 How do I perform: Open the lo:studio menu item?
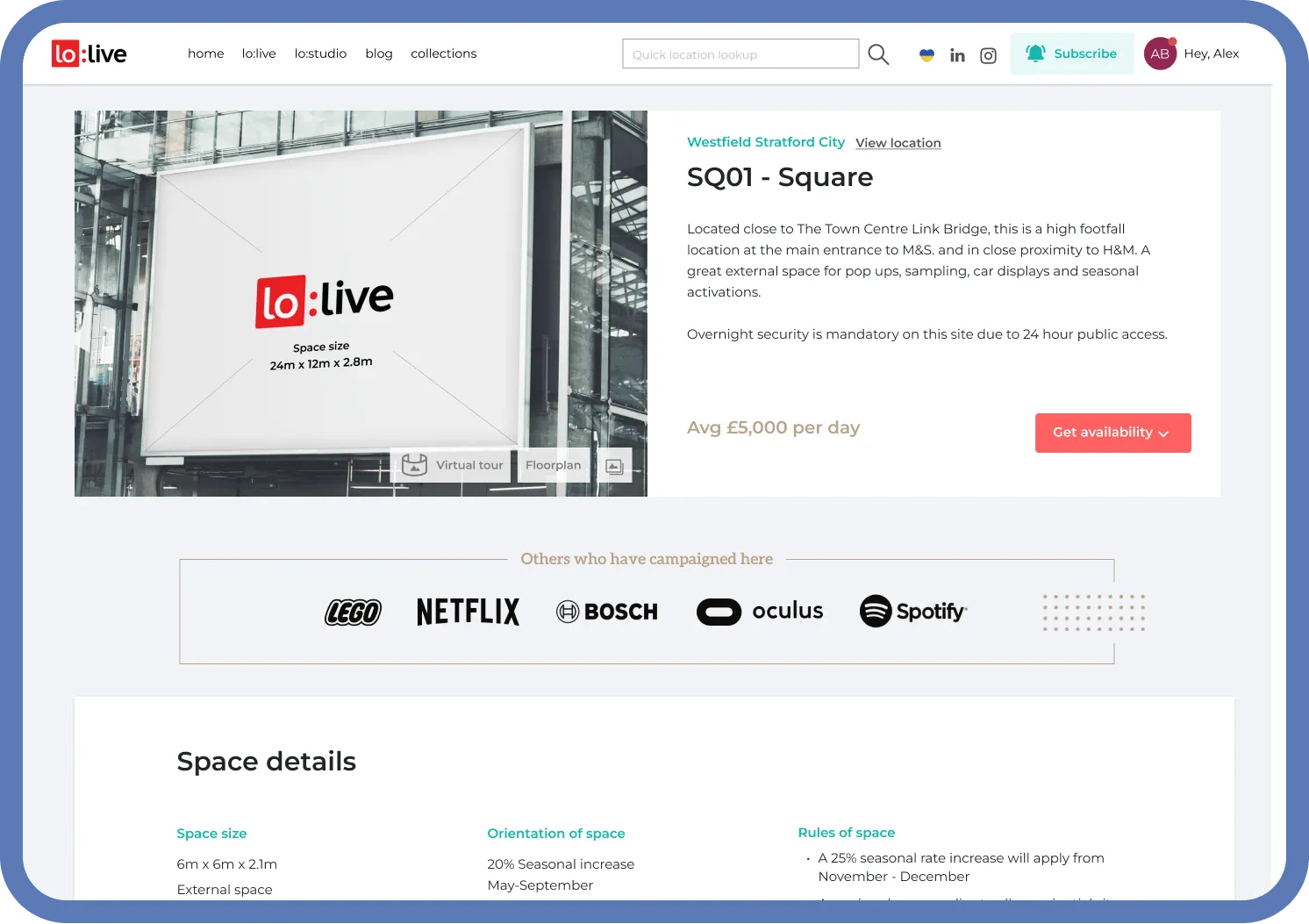320,54
